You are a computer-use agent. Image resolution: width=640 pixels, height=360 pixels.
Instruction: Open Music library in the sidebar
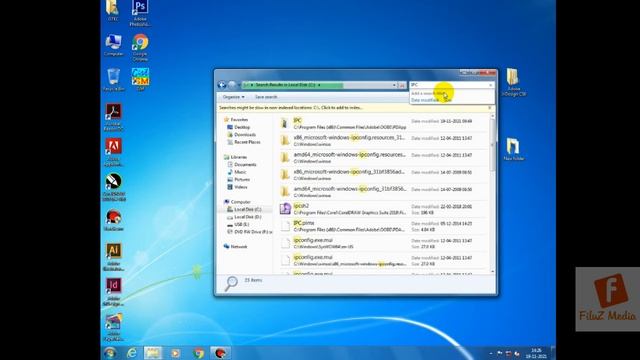click(x=237, y=172)
